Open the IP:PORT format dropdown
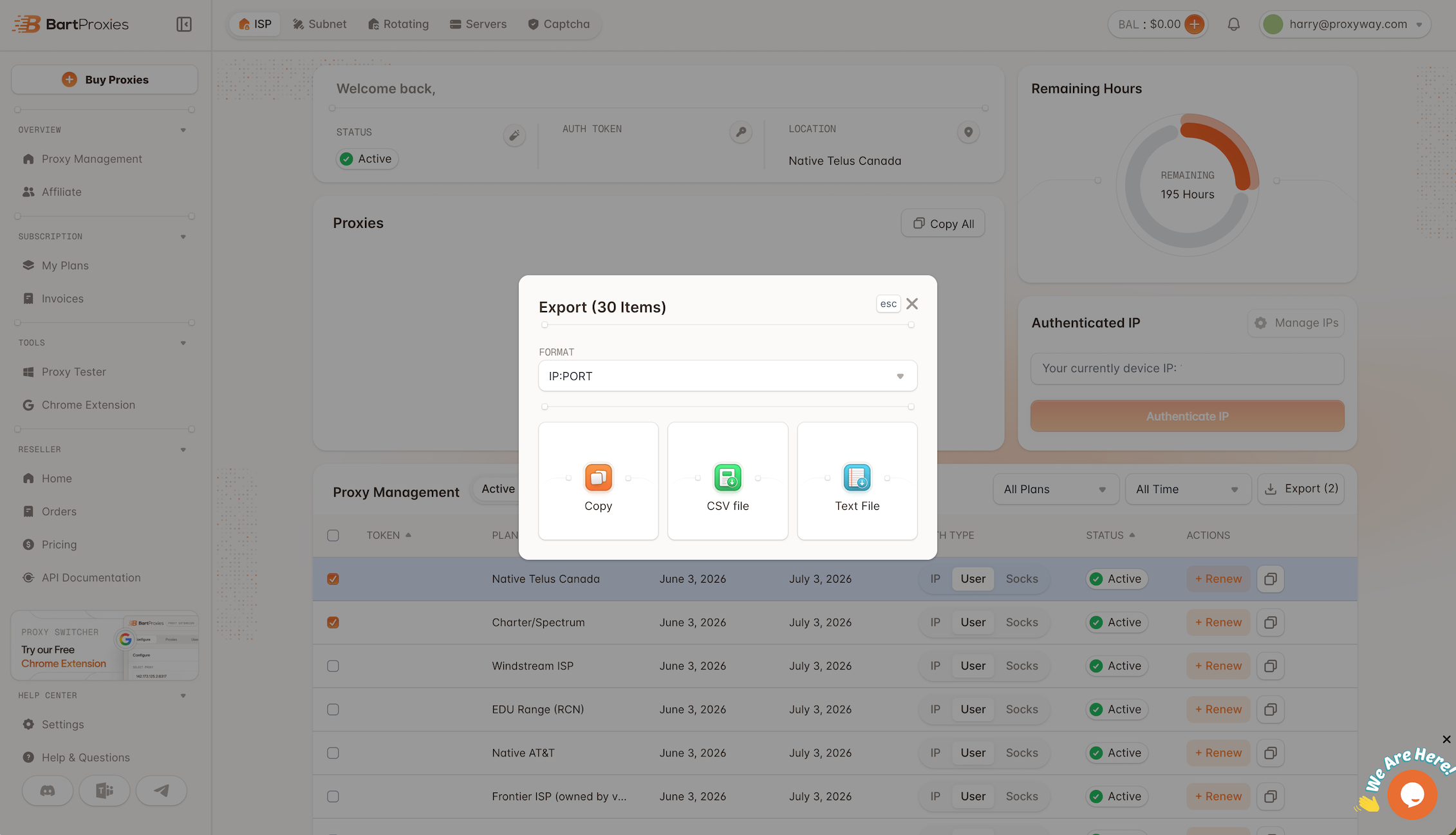The image size is (1456, 835). 727,376
